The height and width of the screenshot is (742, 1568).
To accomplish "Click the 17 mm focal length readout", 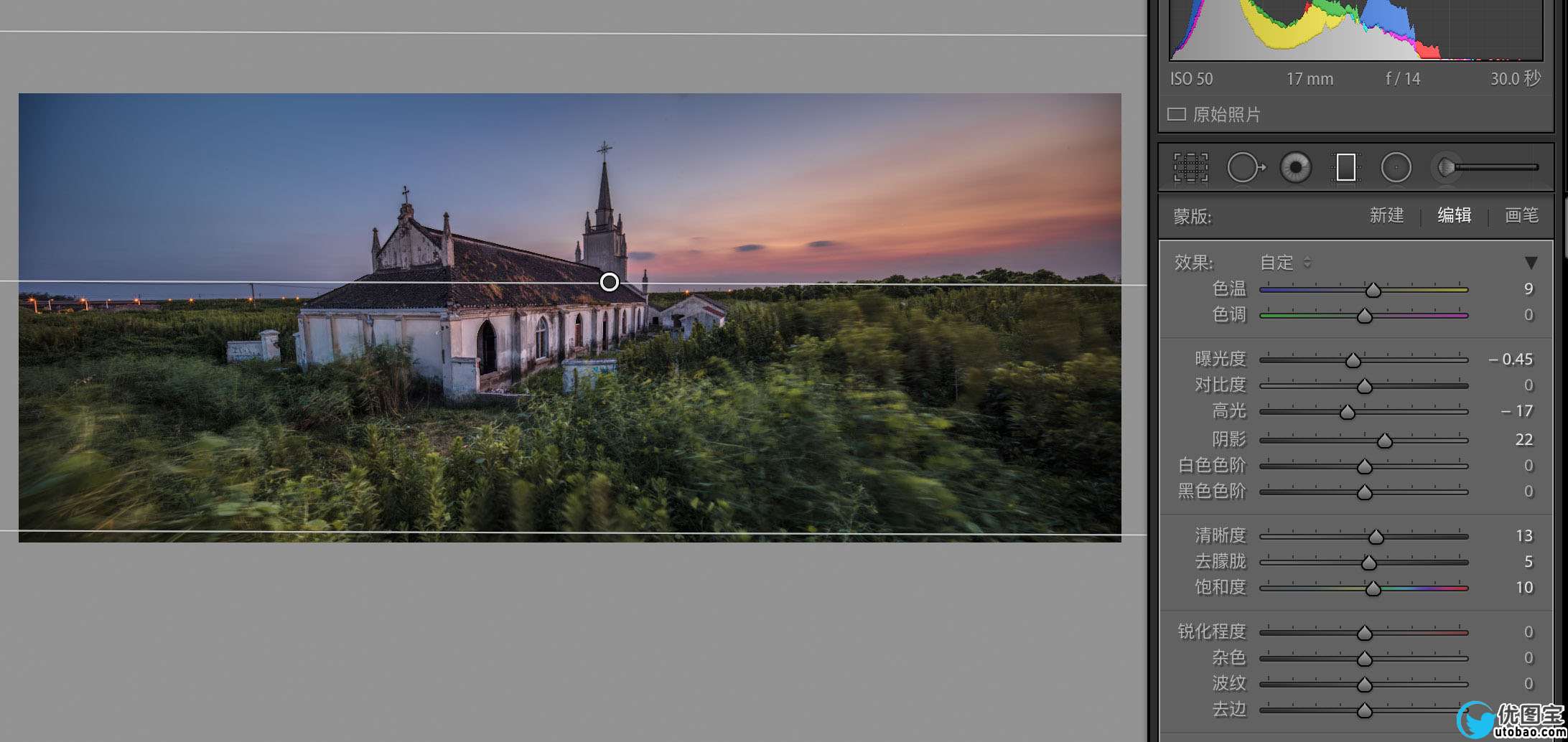I will click(x=1310, y=79).
